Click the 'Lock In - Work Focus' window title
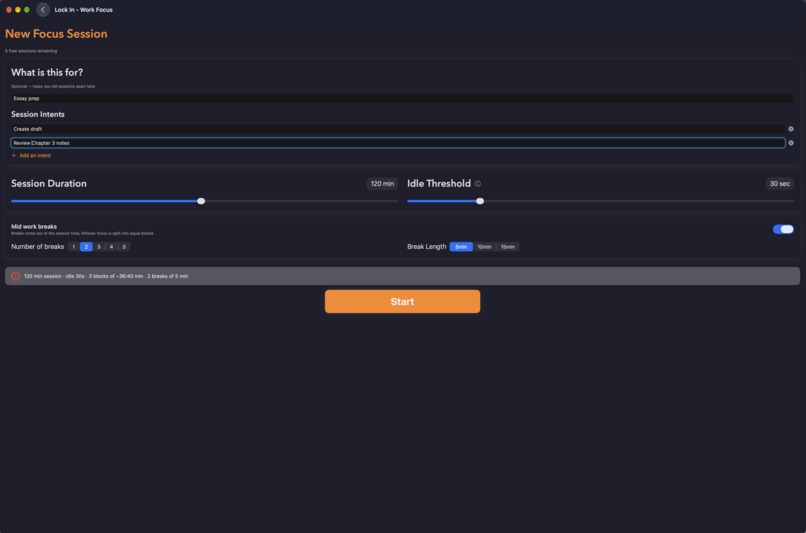 [x=83, y=10]
